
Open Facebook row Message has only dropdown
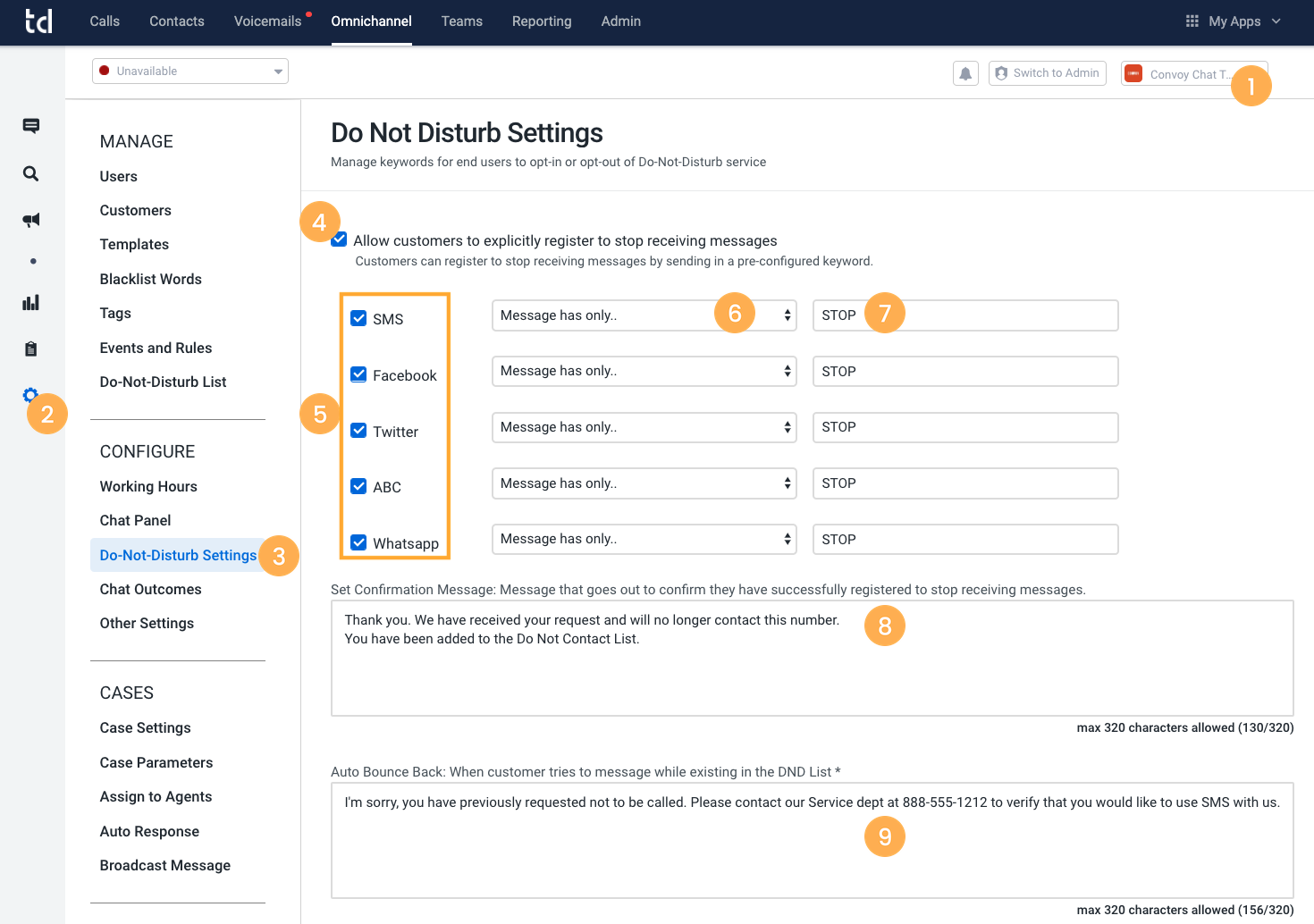[644, 371]
